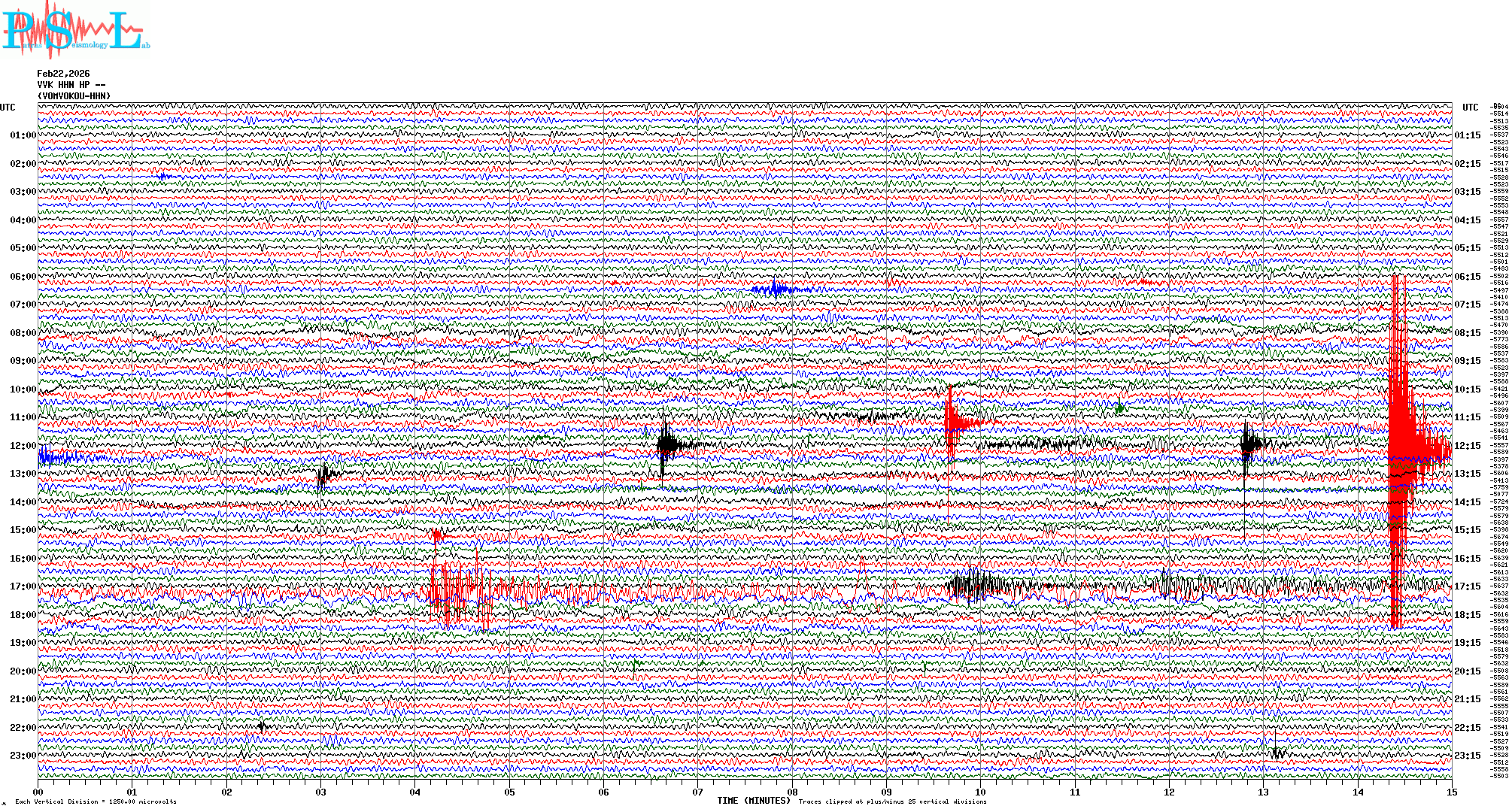Viewport: 1512px width, 812px height.
Task: Click minute marker 00 on bottom axis
Action: pos(38,792)
